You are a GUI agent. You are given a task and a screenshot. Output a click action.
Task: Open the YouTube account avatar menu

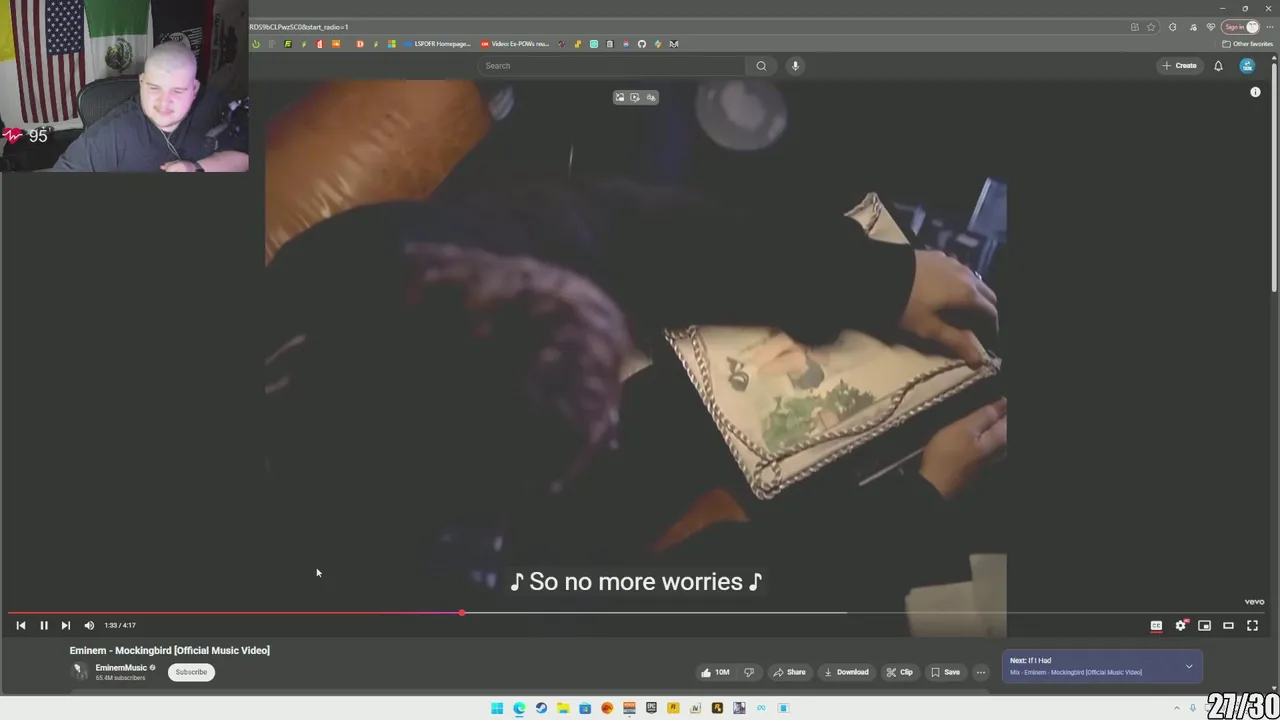coord(1247,66)
